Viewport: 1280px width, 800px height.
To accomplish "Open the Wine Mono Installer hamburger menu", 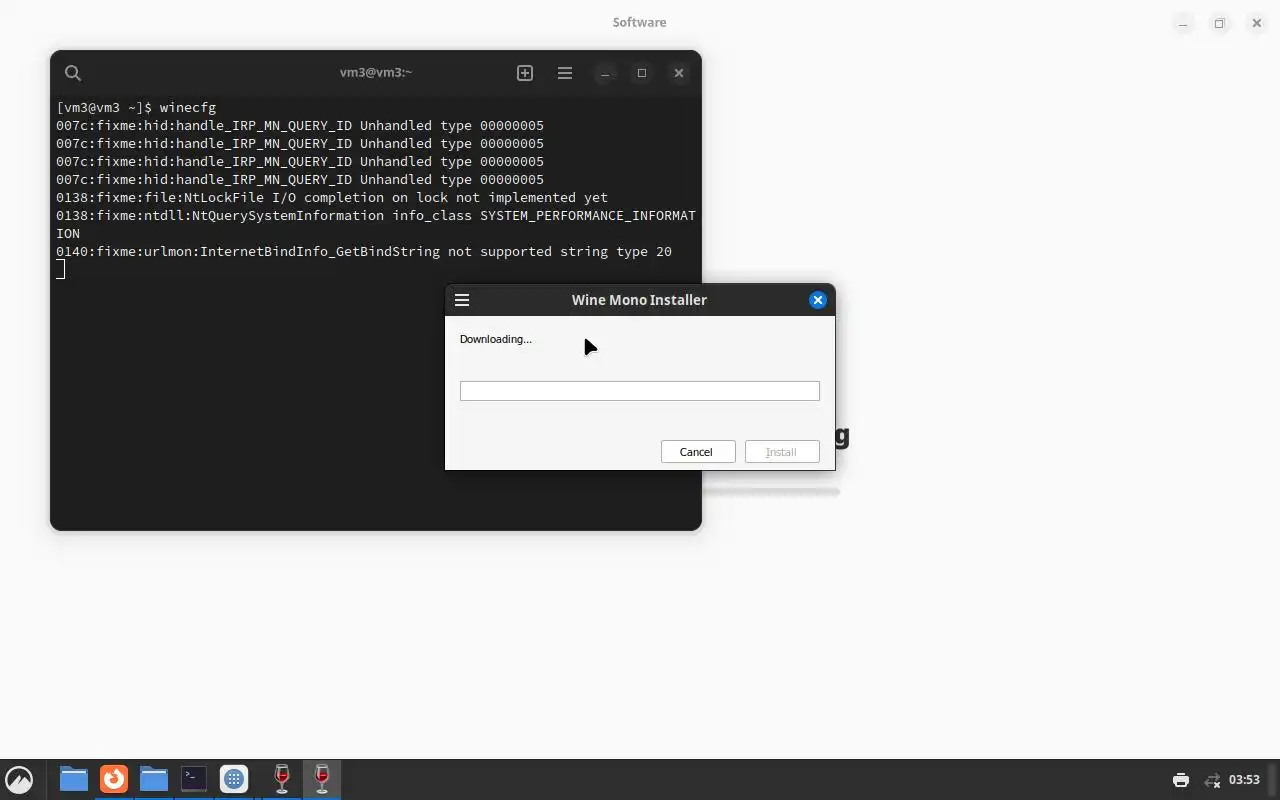I will point(462,300).
